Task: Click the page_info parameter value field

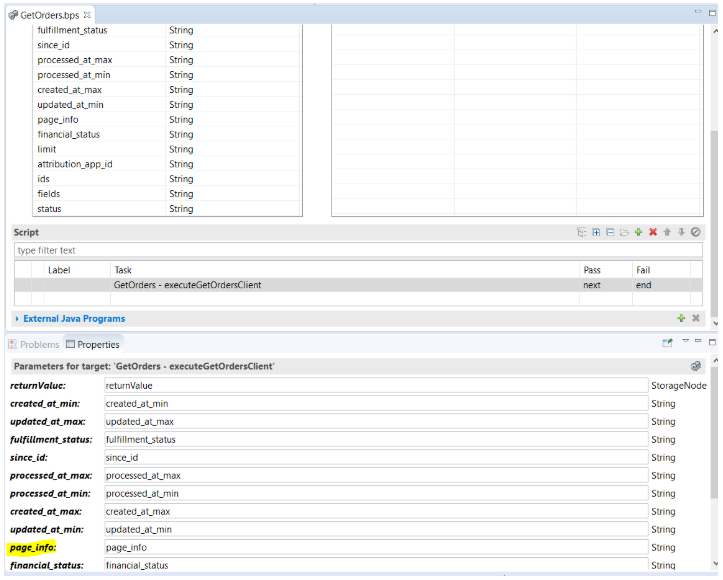Action: 375,548
